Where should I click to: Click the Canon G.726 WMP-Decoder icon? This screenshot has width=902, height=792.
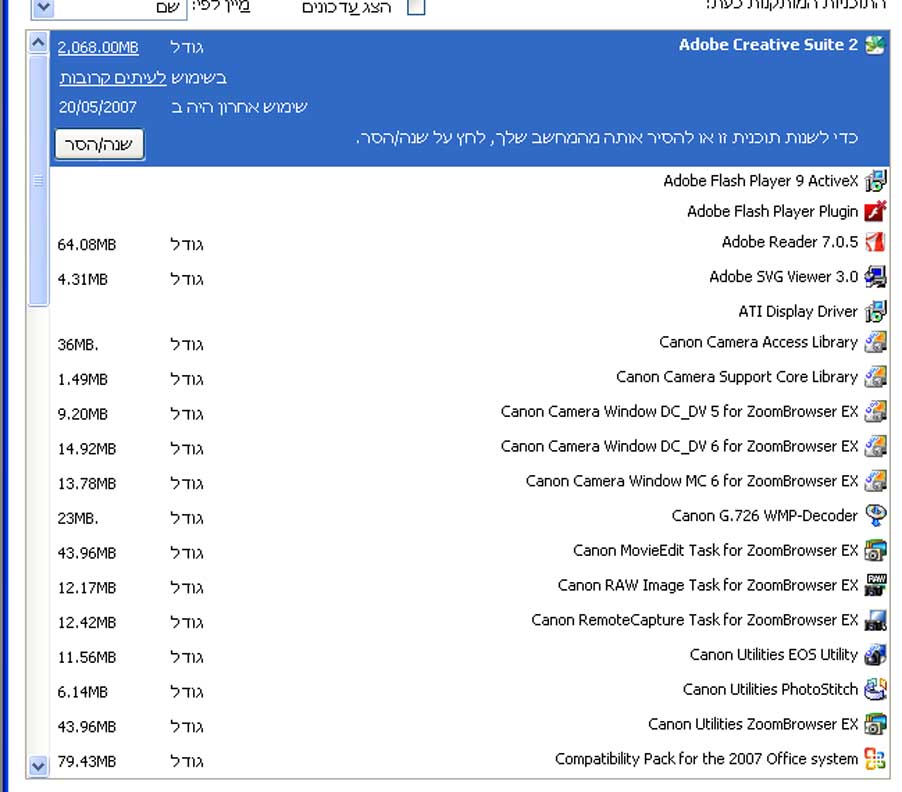click(x=876, y=515)
